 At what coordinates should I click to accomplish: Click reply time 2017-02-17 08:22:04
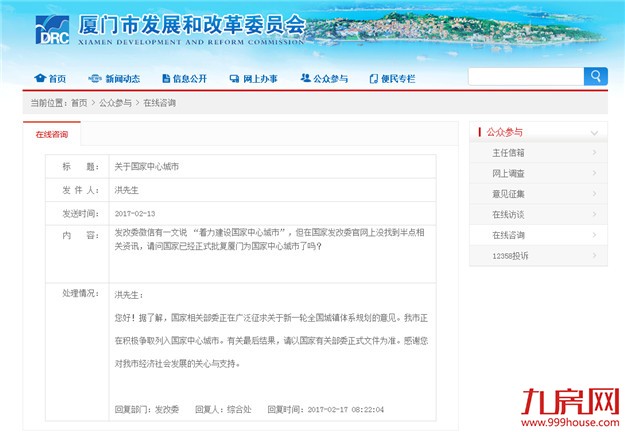346,409
